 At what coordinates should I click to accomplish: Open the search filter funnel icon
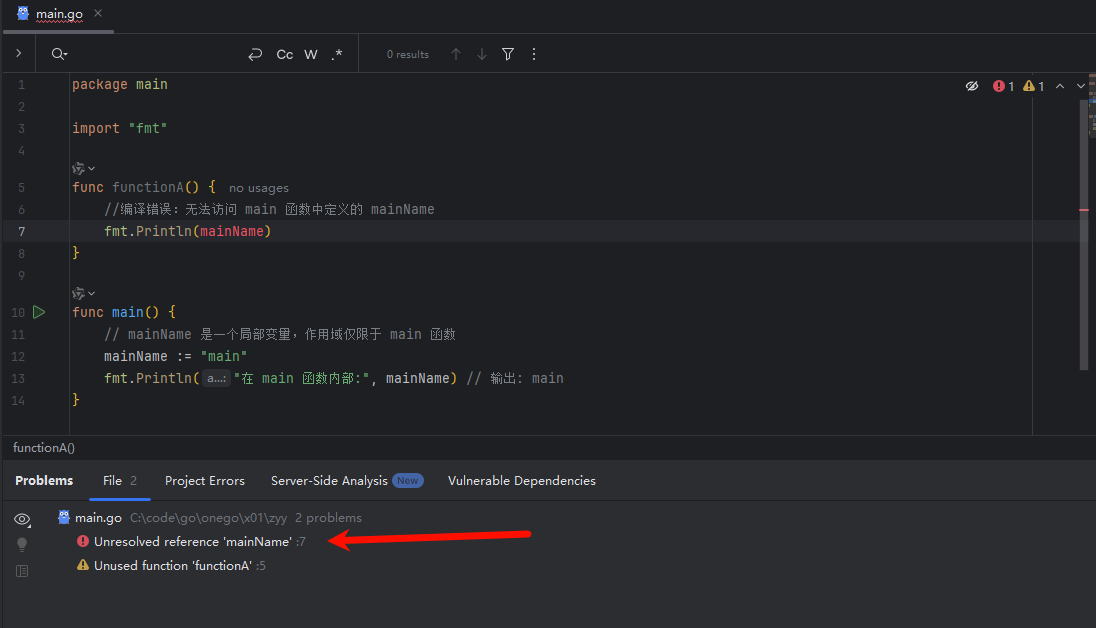click(508, 54)
